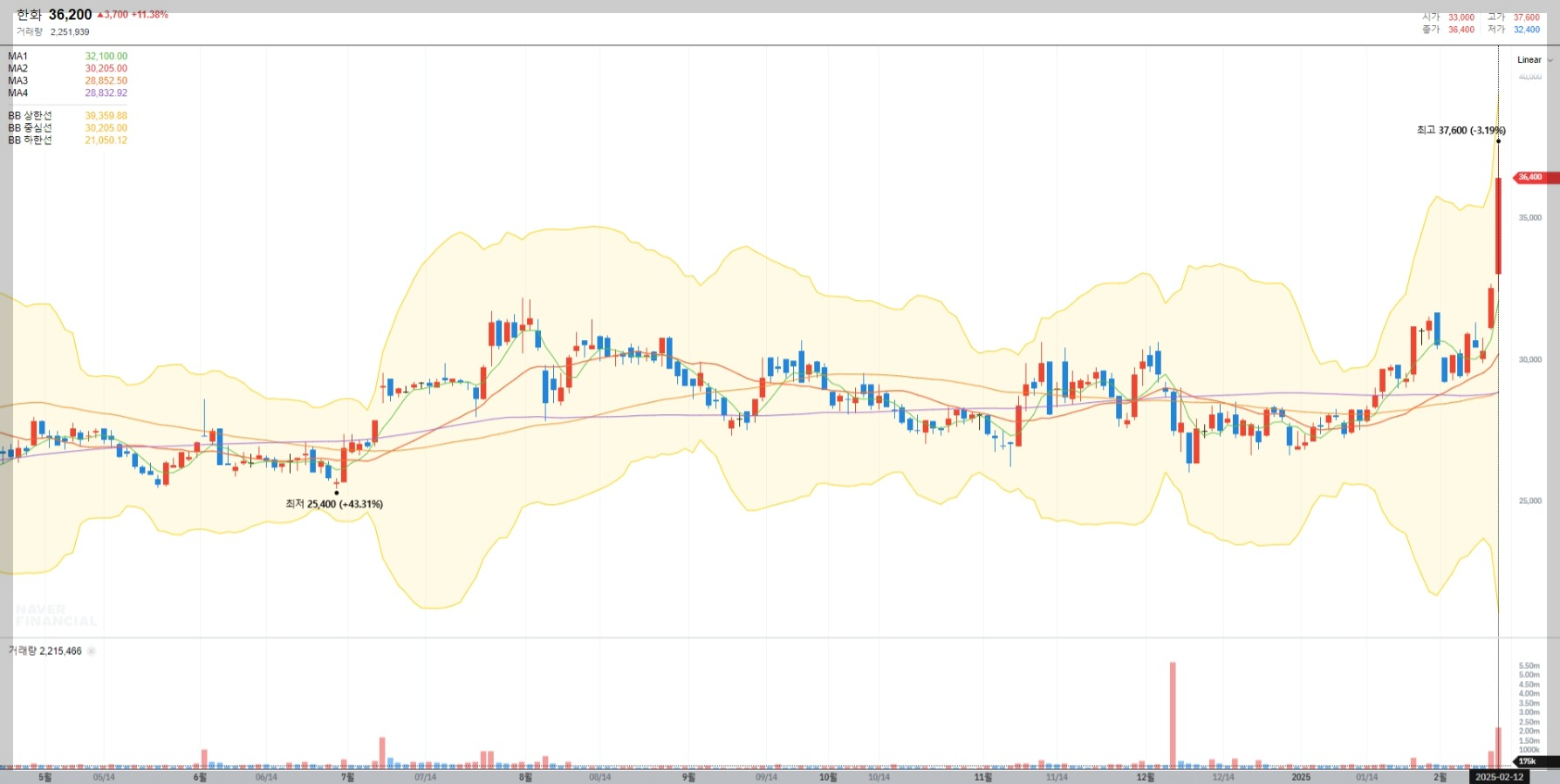
Task: Click the +11.38% change rate text
Action: click(x=150, y=15)
